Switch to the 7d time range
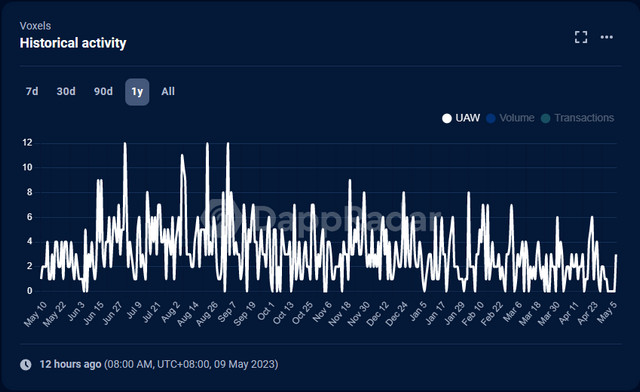 click(x=32, y=91)
